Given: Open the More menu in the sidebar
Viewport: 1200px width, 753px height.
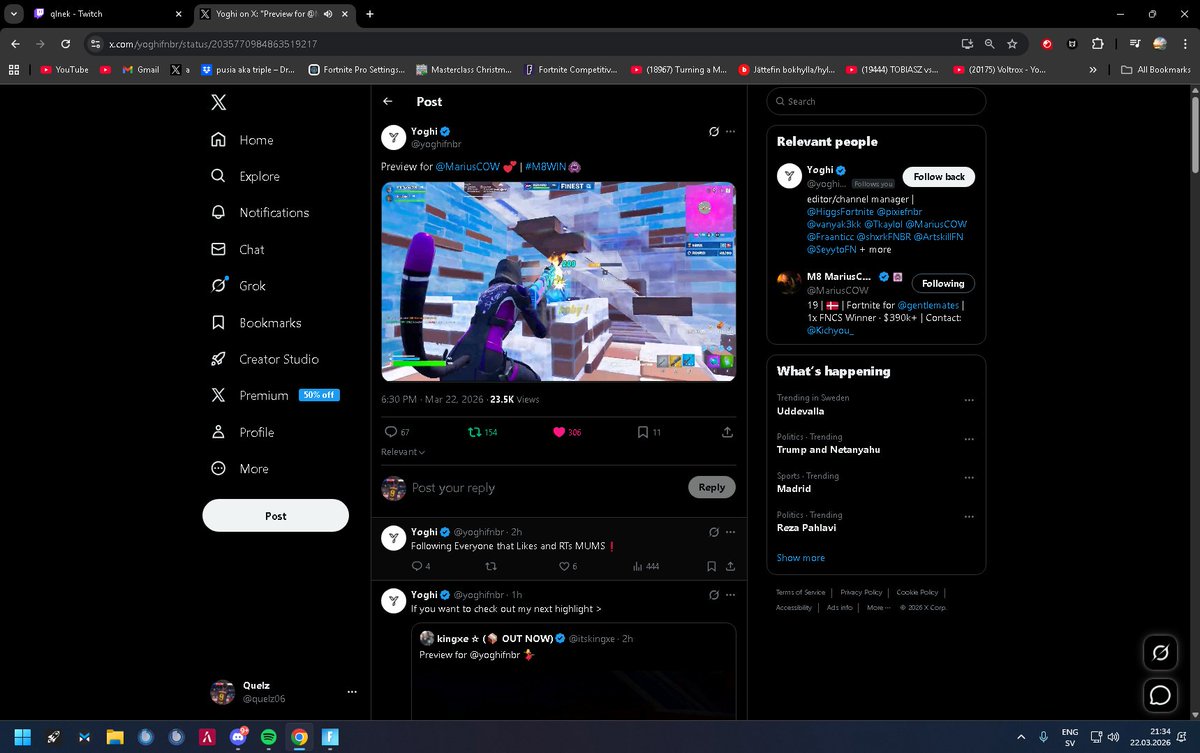Looking at the screenshot, I should click(x=252, y=468).
